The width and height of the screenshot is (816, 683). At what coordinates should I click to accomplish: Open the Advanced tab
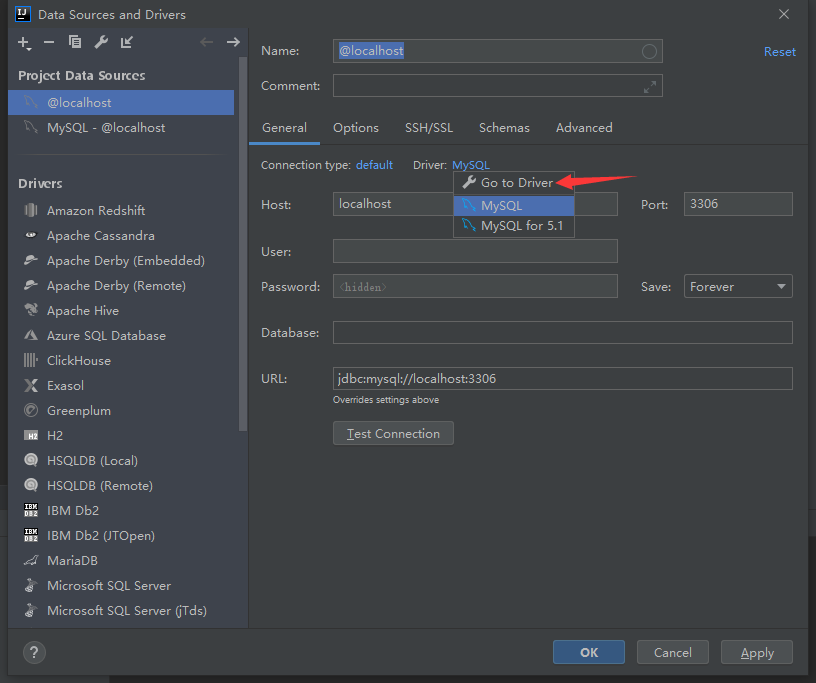point(584,128)
